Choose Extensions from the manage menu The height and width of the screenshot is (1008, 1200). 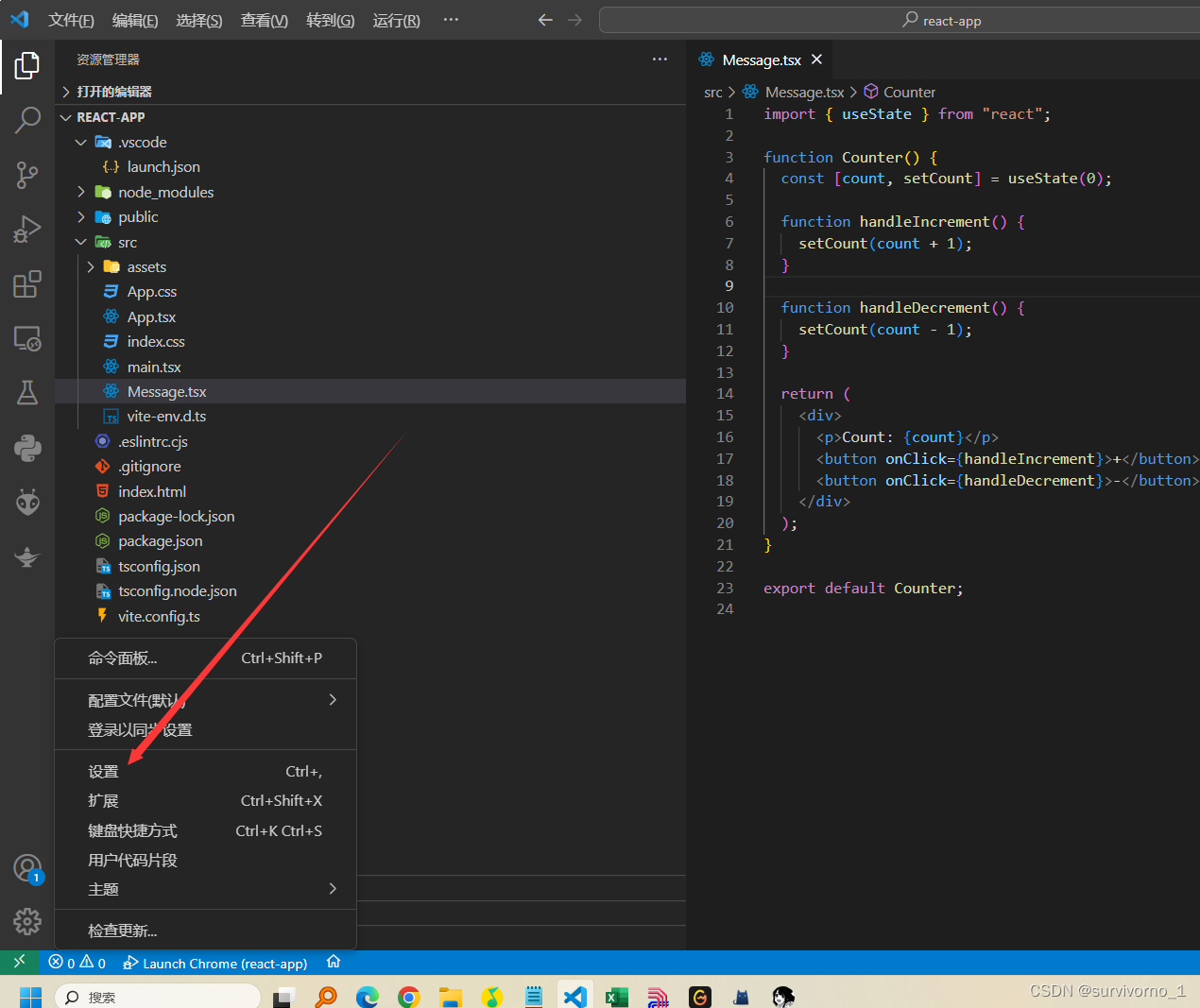205,800
